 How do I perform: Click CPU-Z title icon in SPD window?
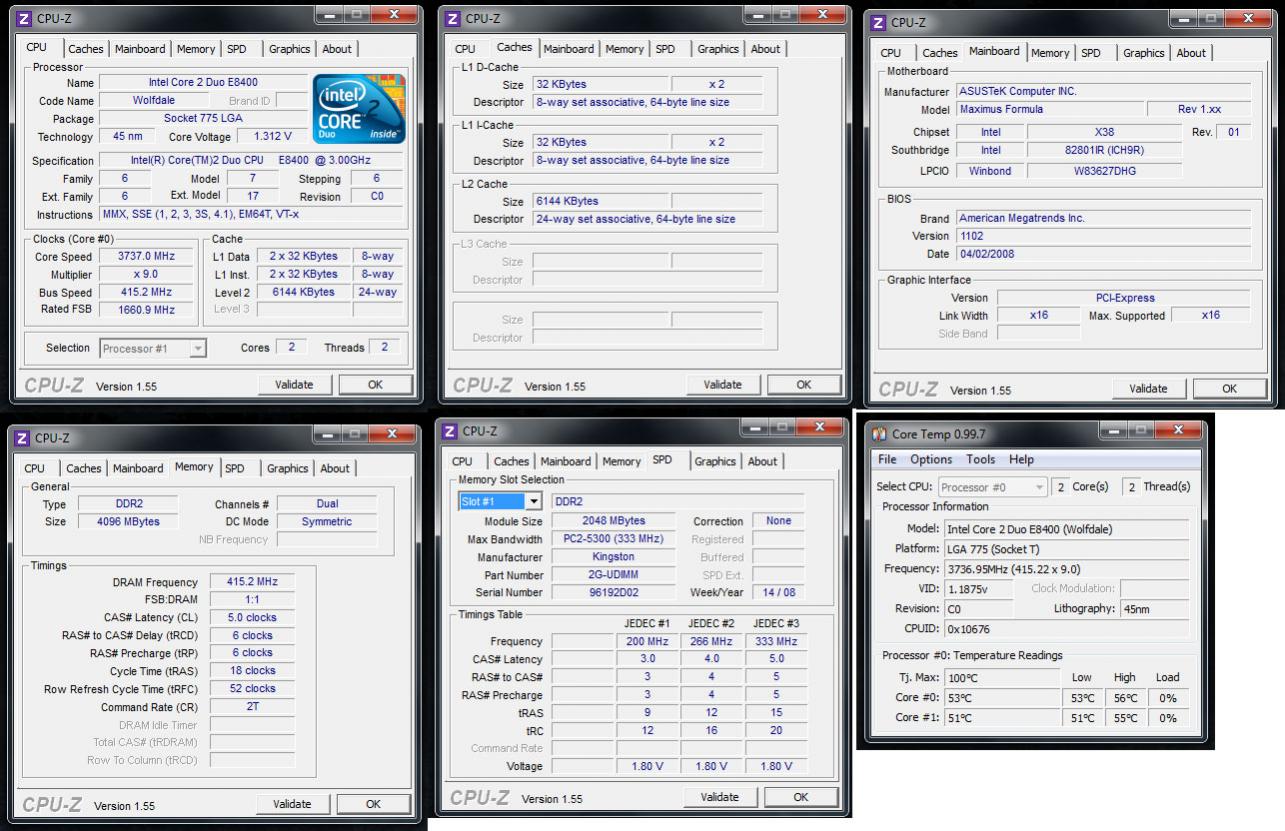[449, 431]
